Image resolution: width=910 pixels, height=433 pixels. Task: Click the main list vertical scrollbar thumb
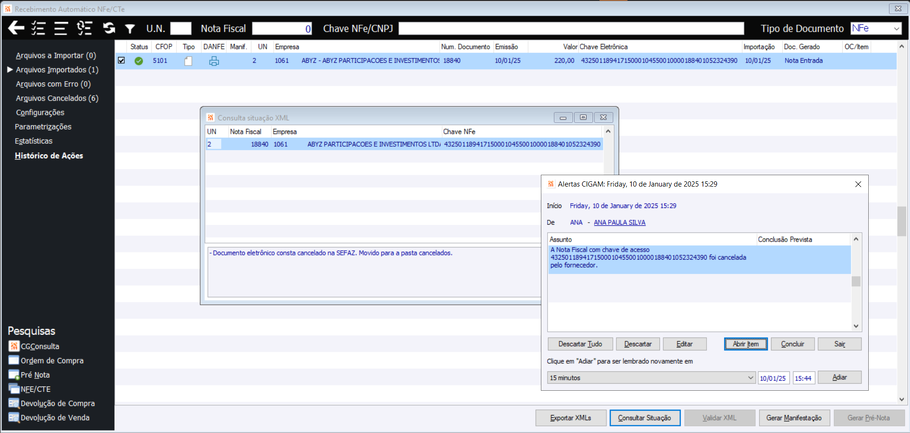coord(902,221)
